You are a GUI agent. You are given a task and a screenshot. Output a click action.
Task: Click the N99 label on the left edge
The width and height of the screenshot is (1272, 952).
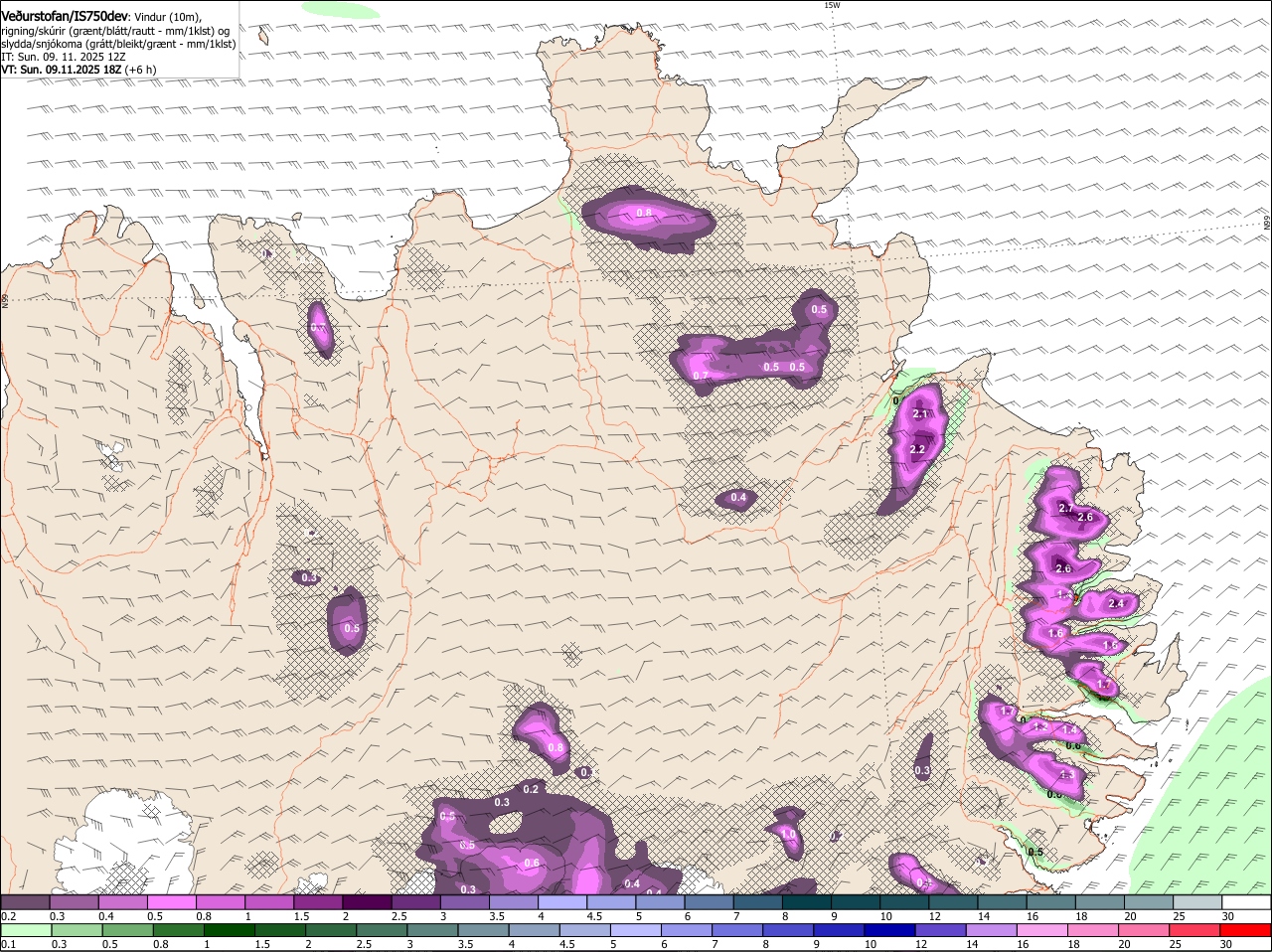point(5,300)
